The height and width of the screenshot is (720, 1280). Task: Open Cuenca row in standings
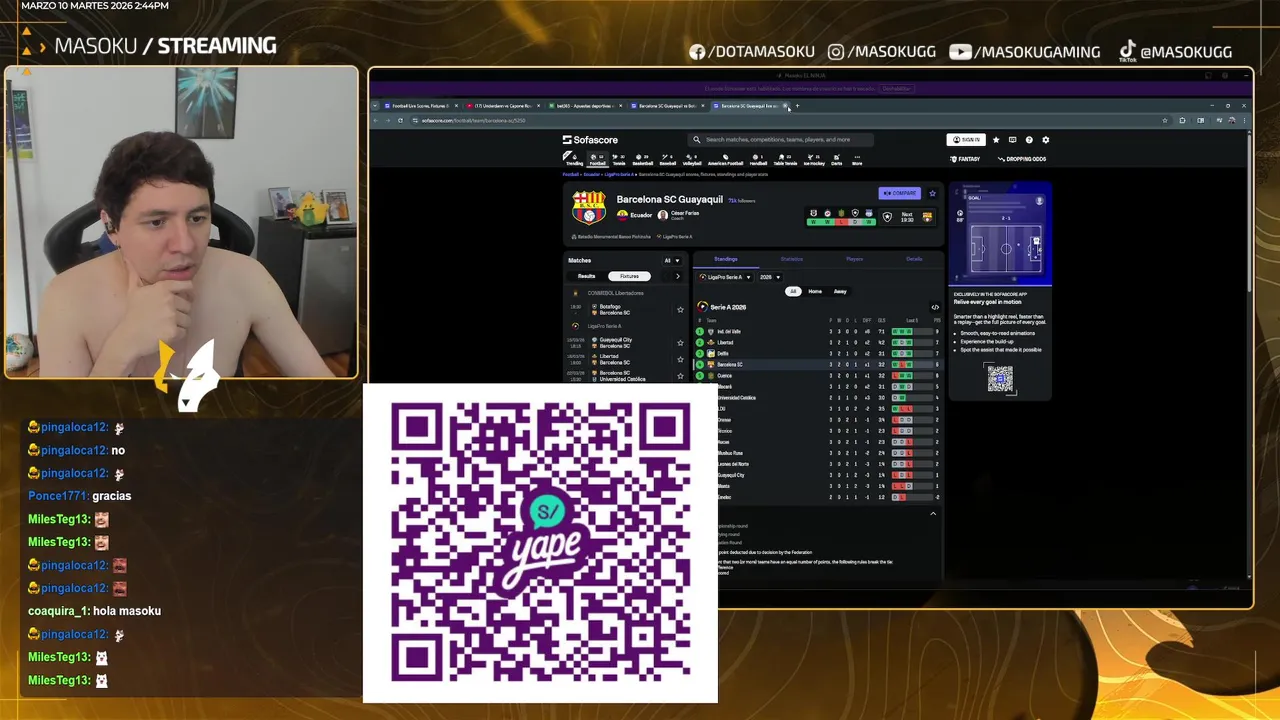(x=818, y=375)
